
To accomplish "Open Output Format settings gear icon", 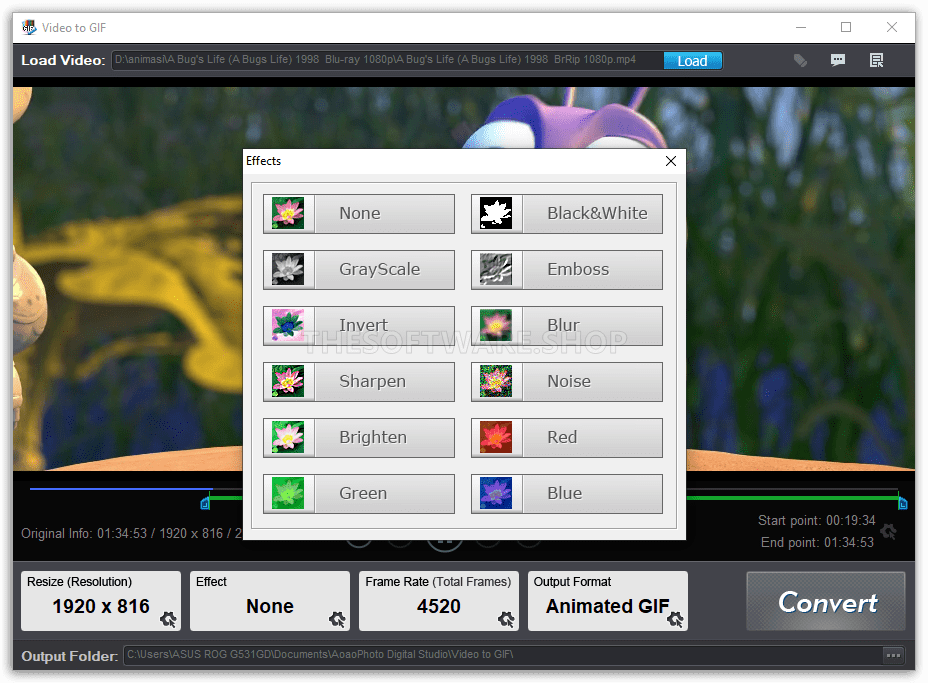I will (x=675, y=620).
